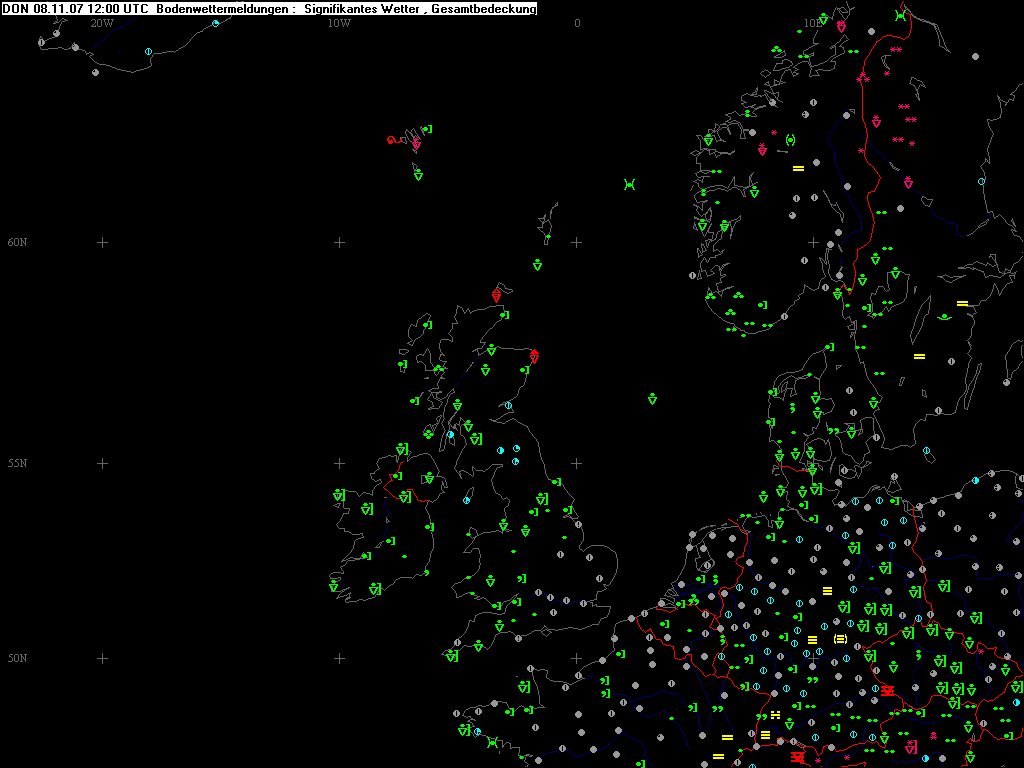The image size is (1024, 768).
Task: Click the green shower symbol just south of Shetland
Action: 538,265
